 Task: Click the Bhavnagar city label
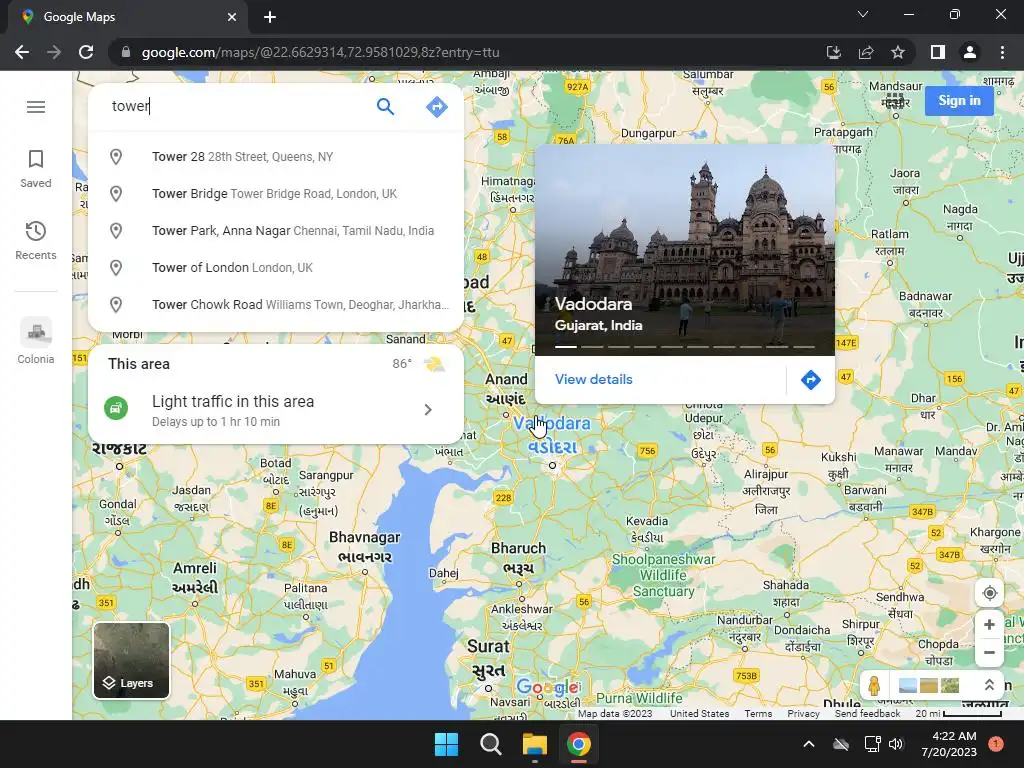[364, 547]
